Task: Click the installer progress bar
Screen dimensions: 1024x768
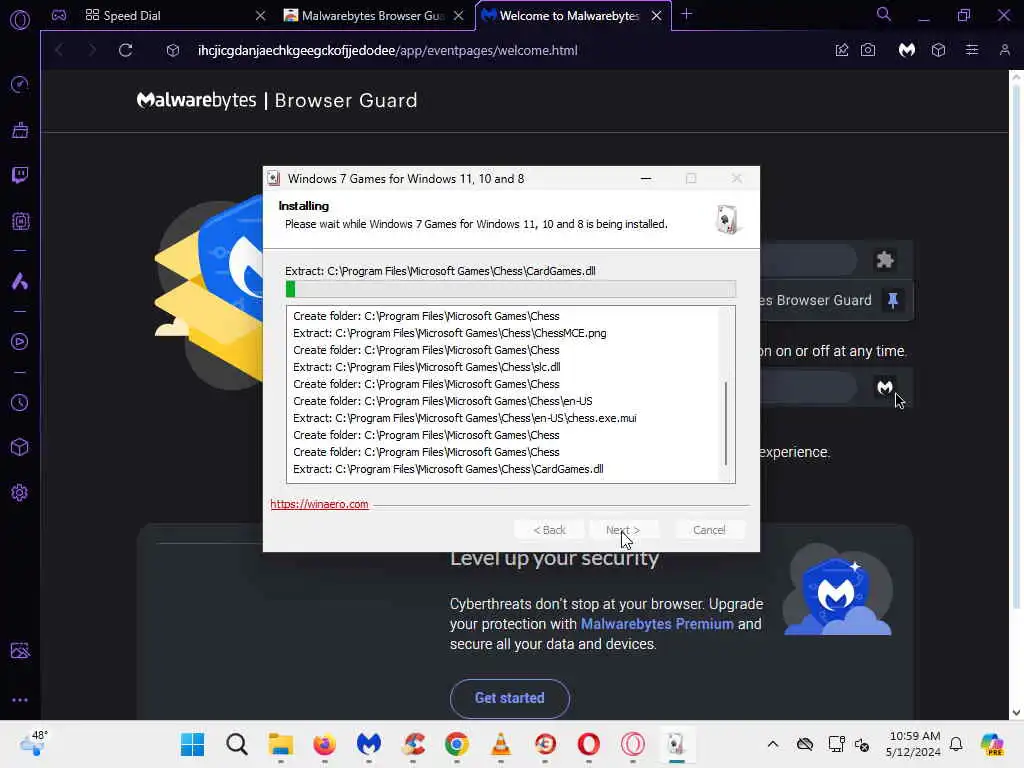Action: click(511, 289)
